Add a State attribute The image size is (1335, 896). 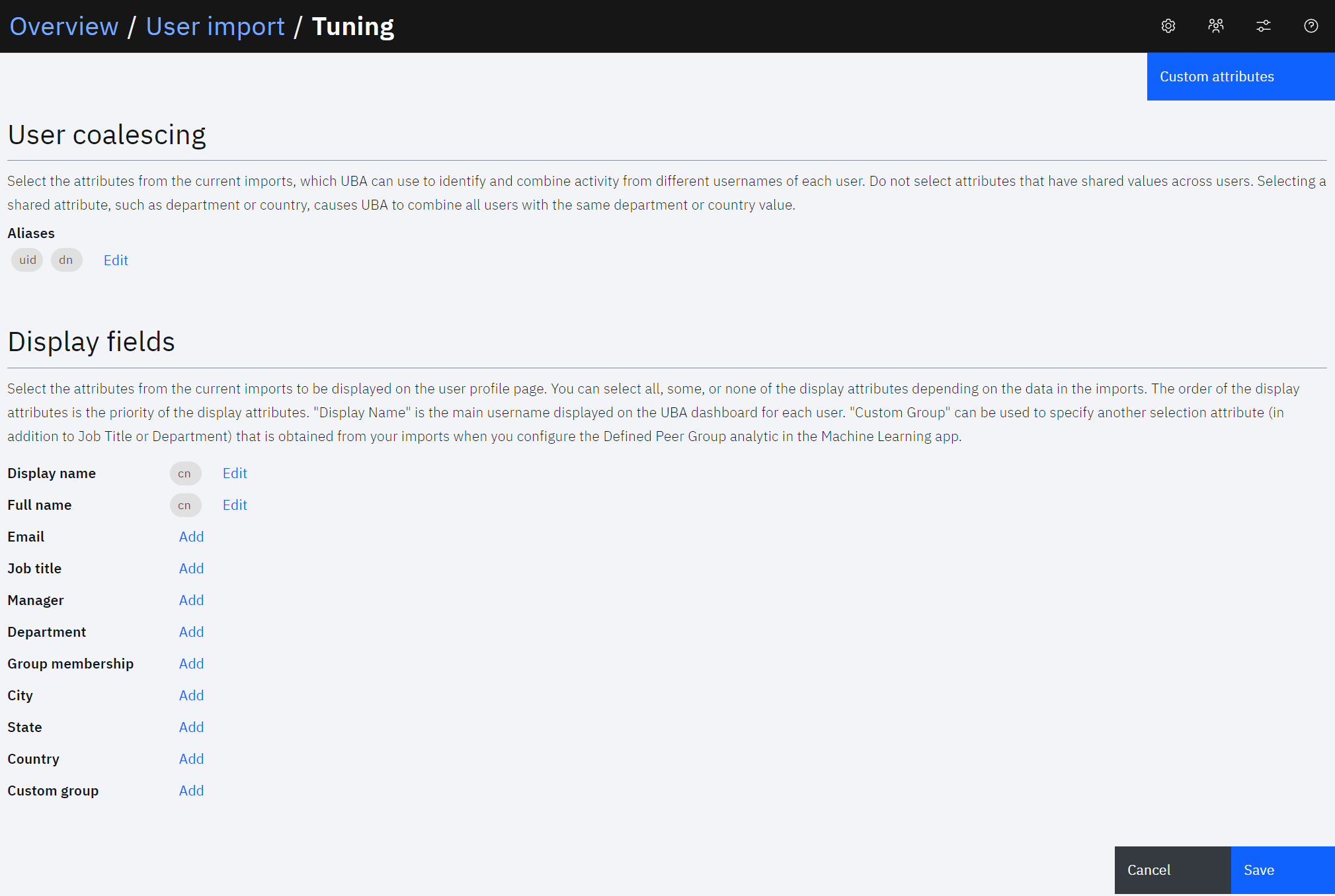[191, 727]
